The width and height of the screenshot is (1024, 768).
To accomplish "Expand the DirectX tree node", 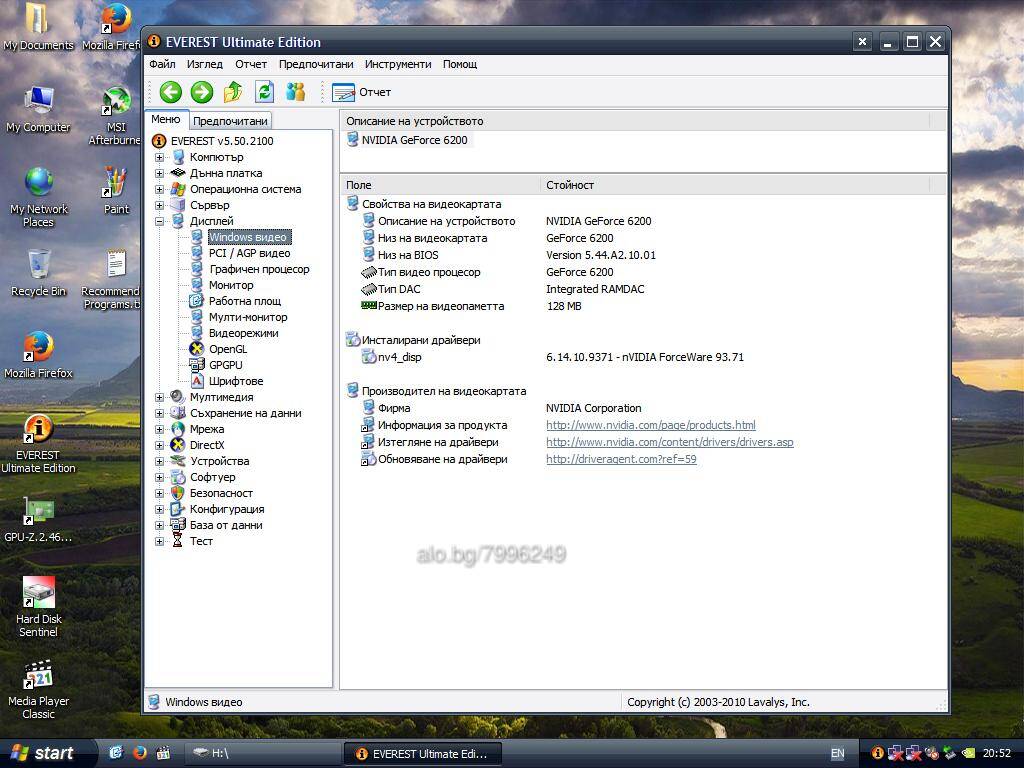I will click(x=159, y=445).
